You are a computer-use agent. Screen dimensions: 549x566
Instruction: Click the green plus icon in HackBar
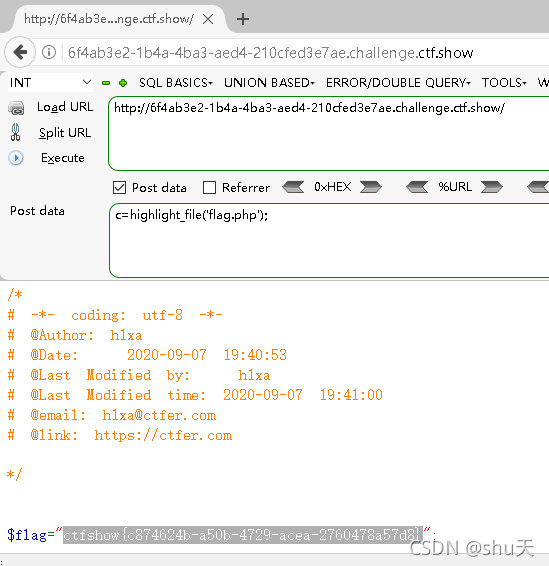123,83
